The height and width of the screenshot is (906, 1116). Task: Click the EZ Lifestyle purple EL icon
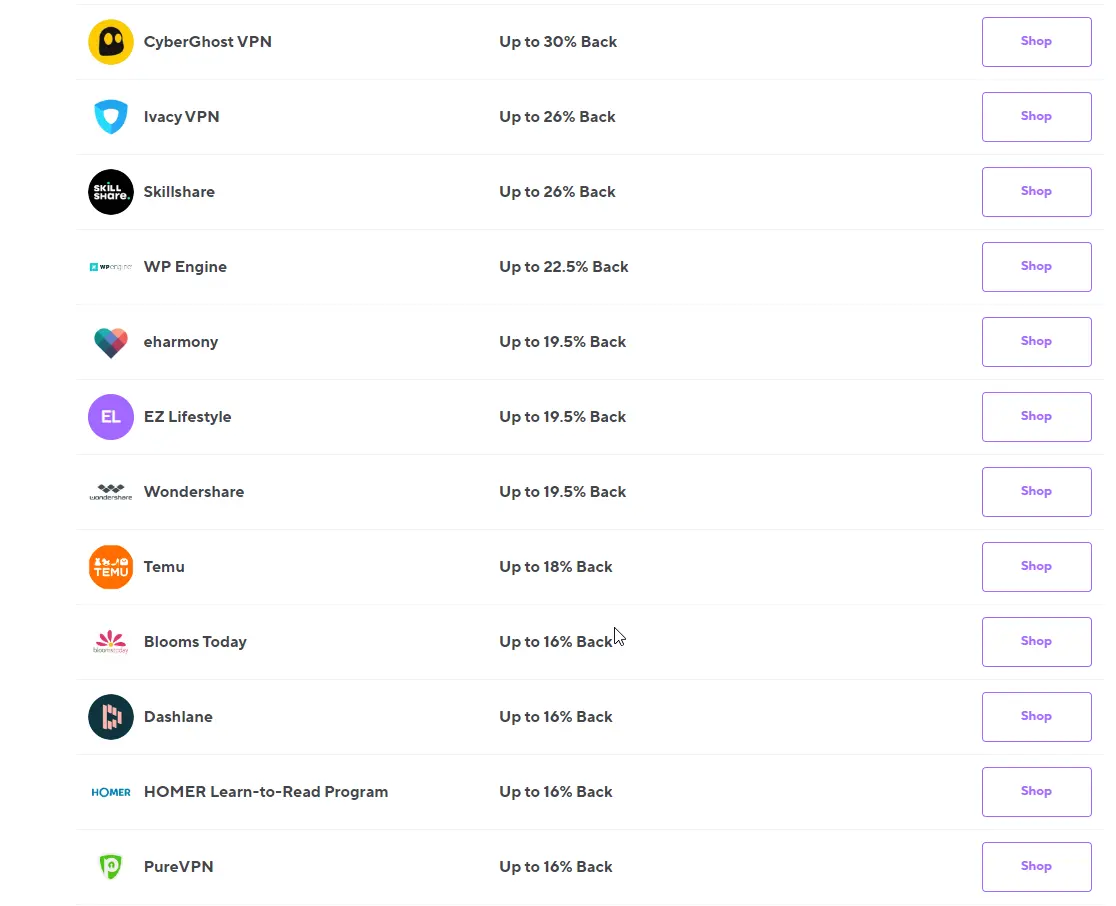(x=110, y=417)
